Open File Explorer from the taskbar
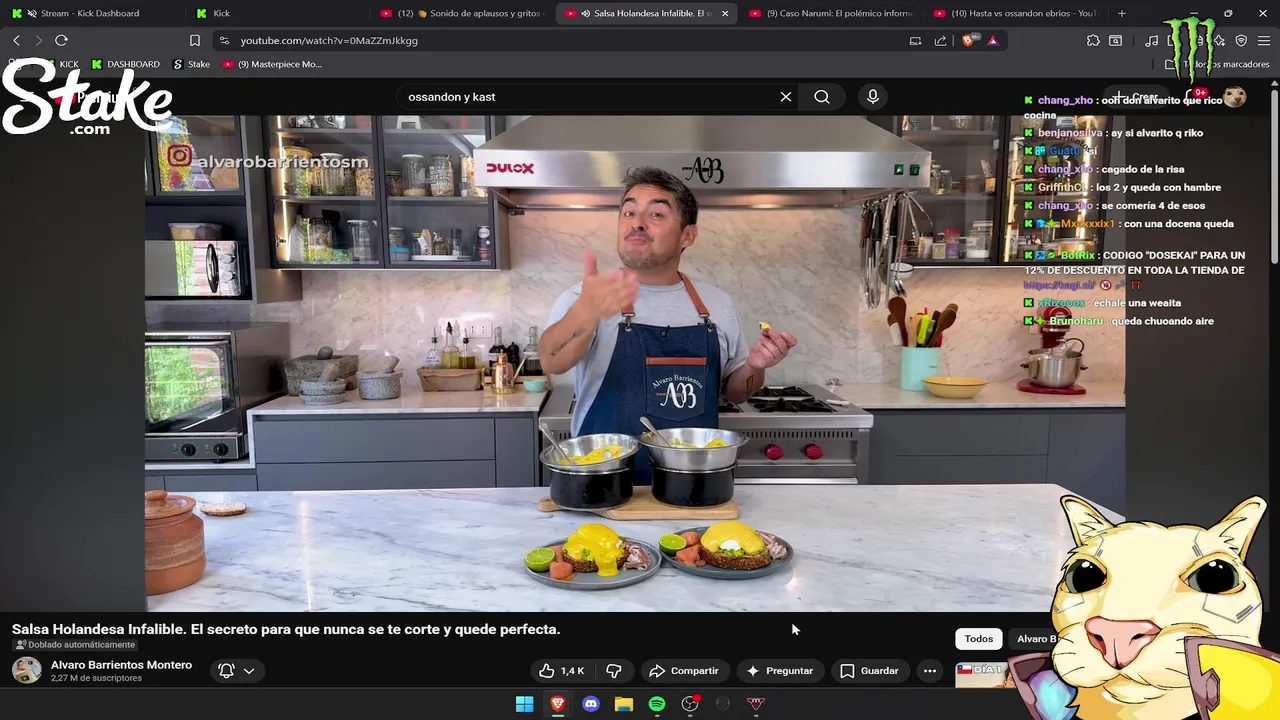This screenshot has height=720, width=1280. pos(624,704)
